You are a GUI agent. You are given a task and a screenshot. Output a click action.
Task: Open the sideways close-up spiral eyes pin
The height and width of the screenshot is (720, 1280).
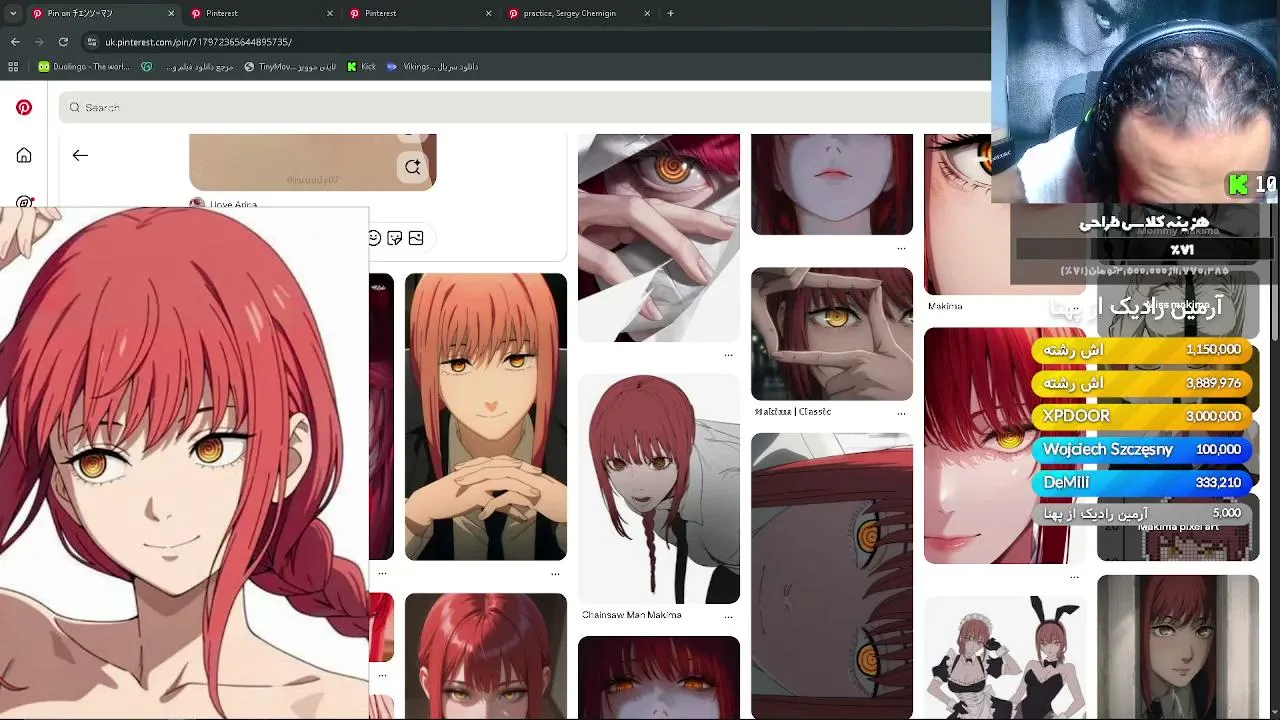832,576
